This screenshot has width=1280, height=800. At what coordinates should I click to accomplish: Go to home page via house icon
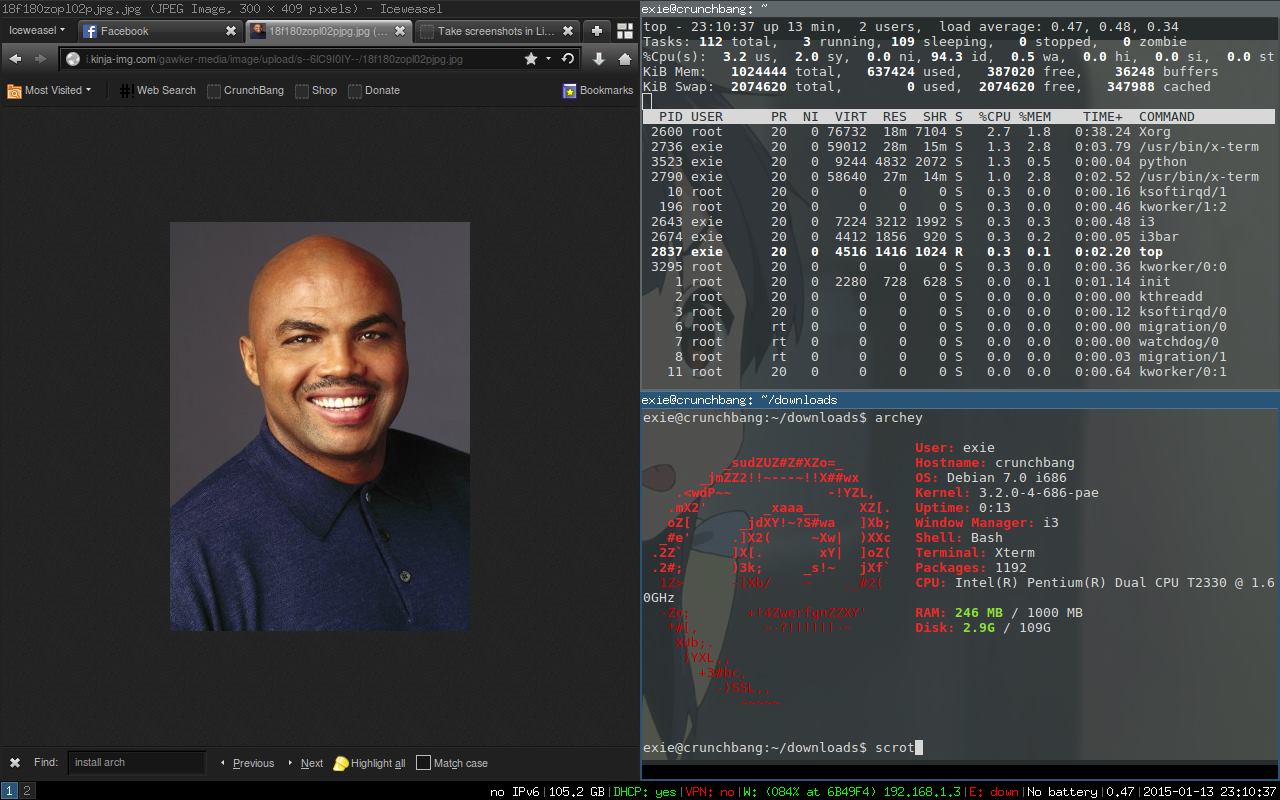[x=625, y=59]
